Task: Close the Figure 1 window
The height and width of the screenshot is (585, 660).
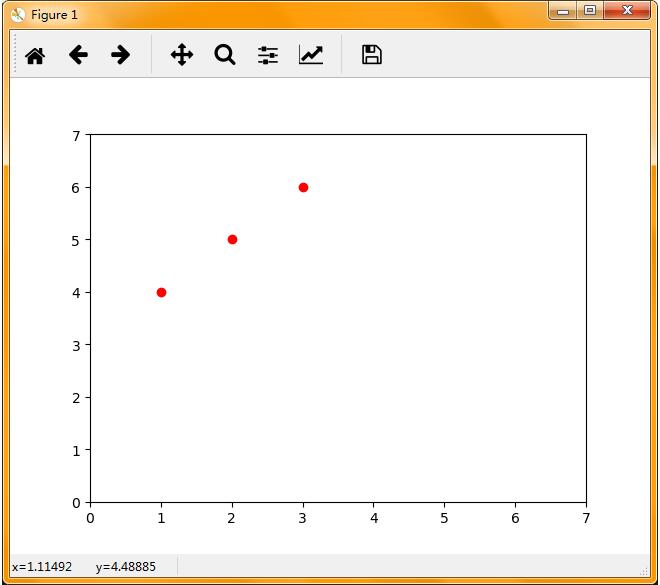Action: tap(627, 11)
